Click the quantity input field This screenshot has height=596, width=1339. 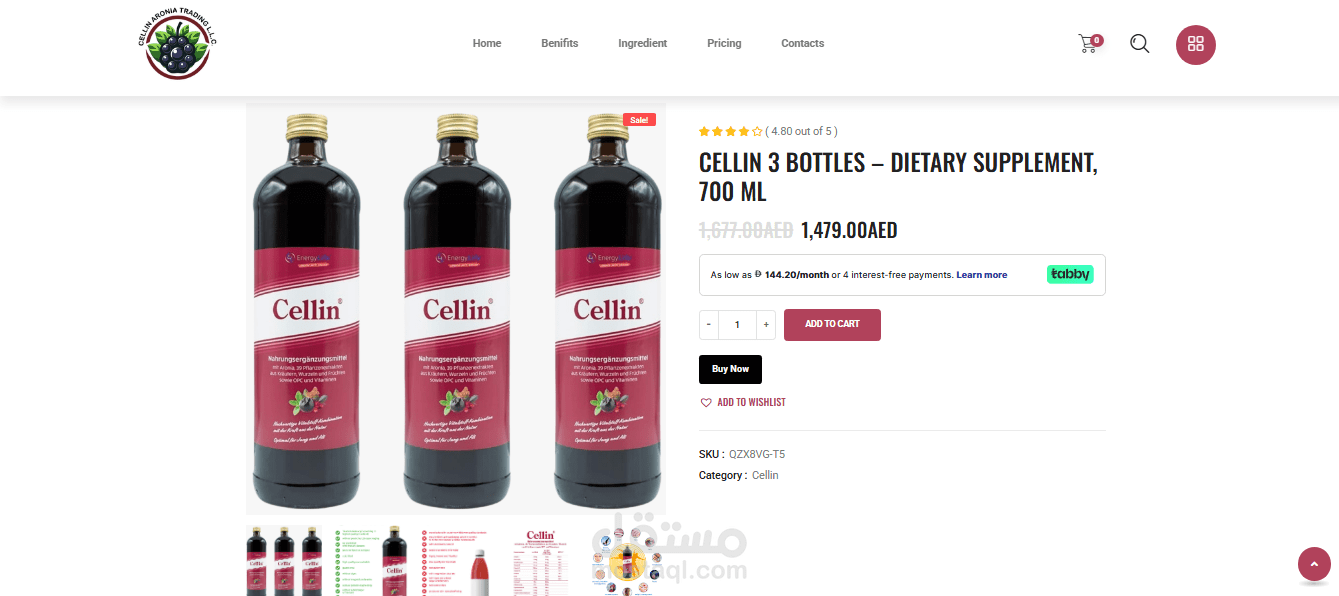(x=738, y=324)
